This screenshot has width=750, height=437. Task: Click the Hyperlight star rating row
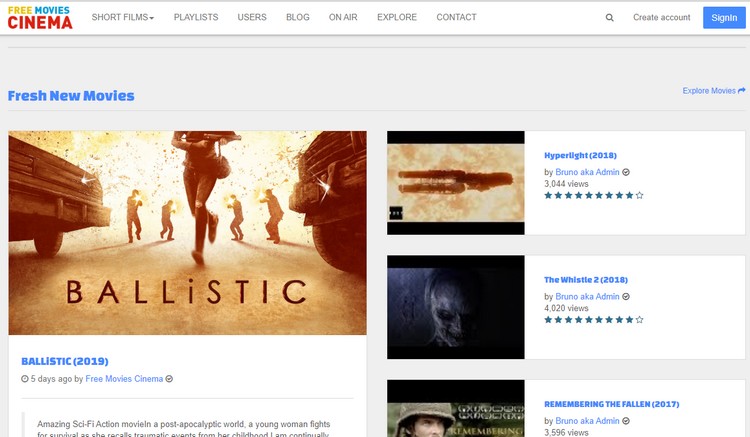coord(593,196)
